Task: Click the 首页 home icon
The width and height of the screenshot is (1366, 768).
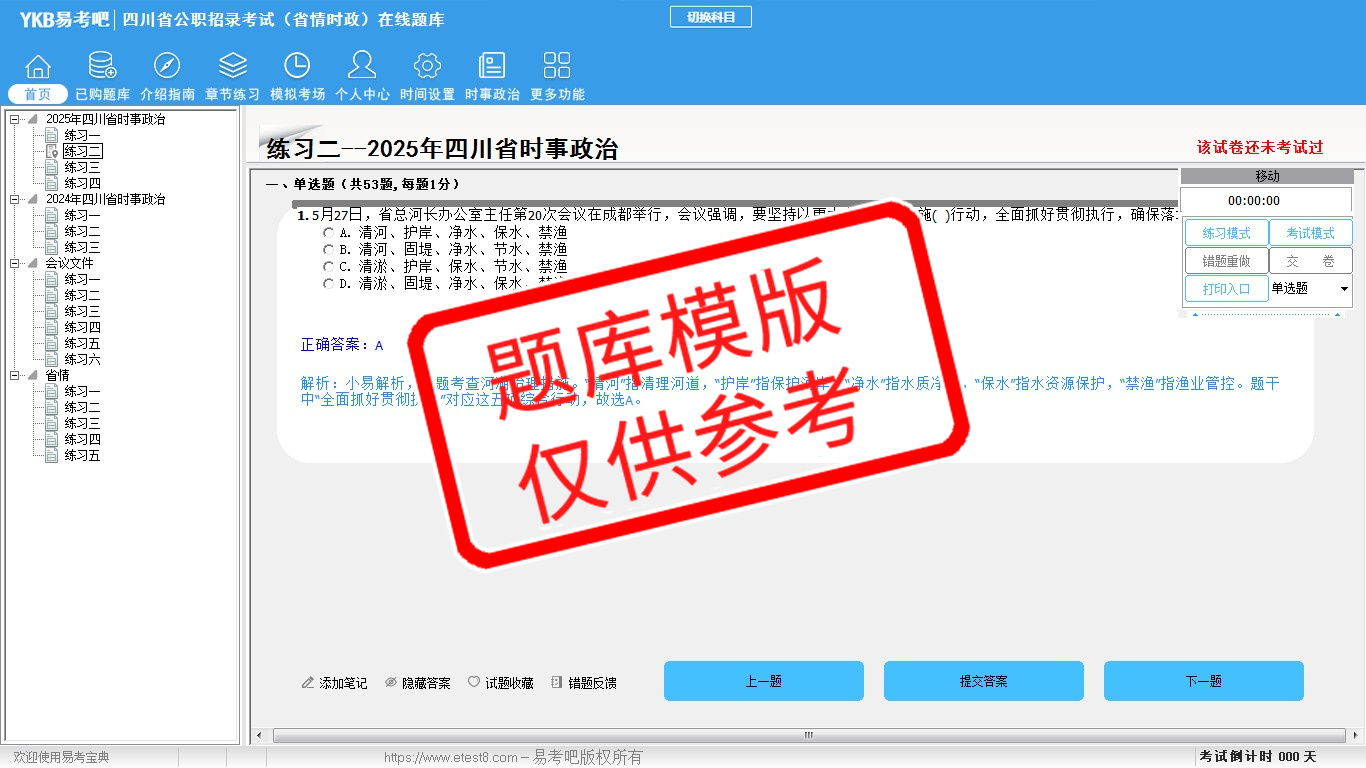Action: pos(38,67)
